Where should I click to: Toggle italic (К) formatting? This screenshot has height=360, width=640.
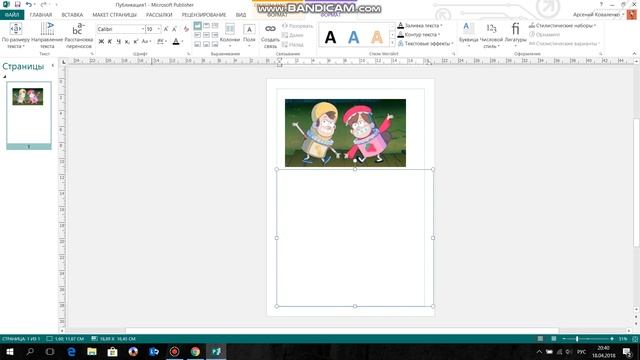pyautogui.click(x=110, y=41)
